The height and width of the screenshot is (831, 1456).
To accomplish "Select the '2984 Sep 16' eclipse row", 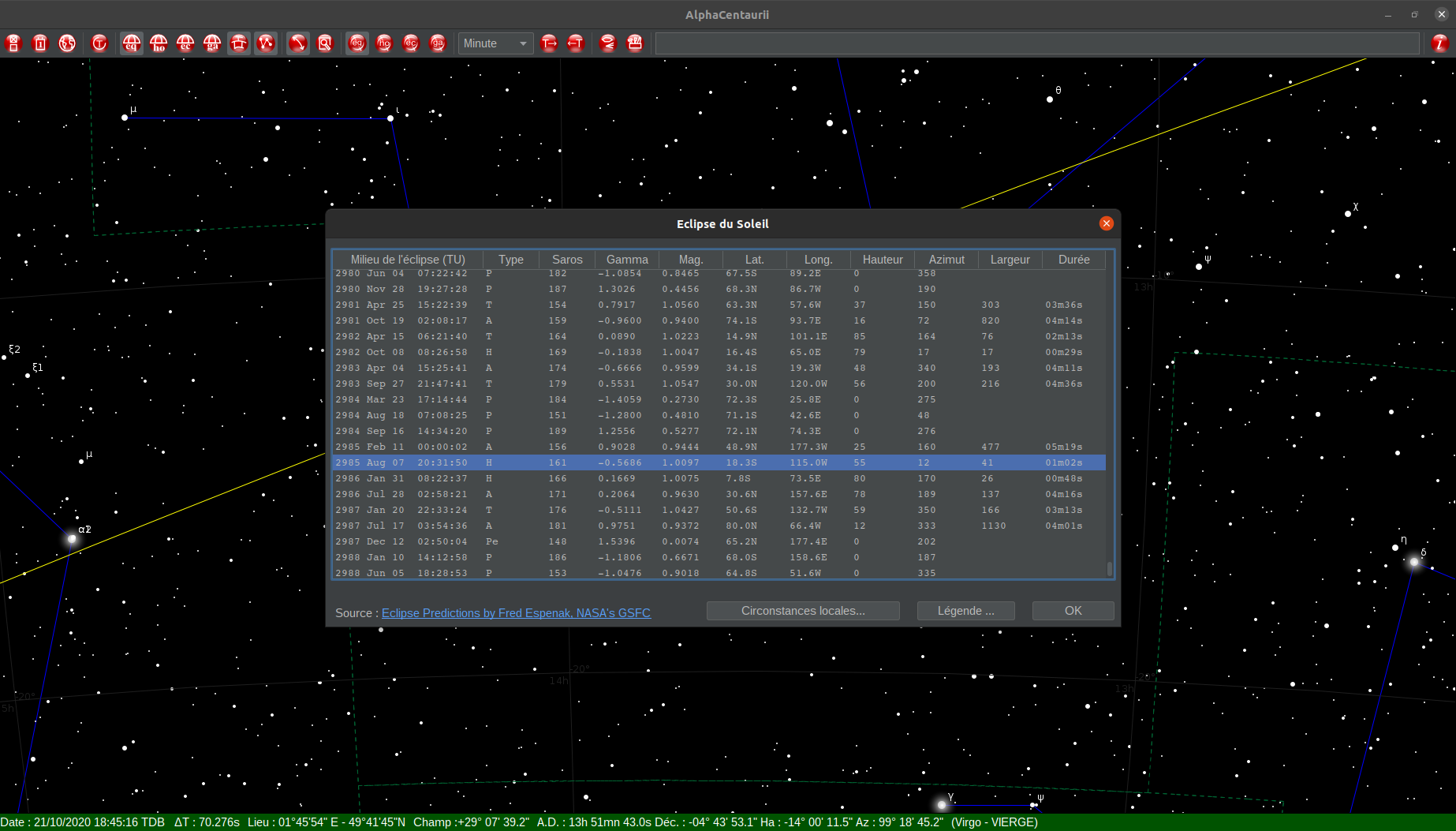I will 719,431.
